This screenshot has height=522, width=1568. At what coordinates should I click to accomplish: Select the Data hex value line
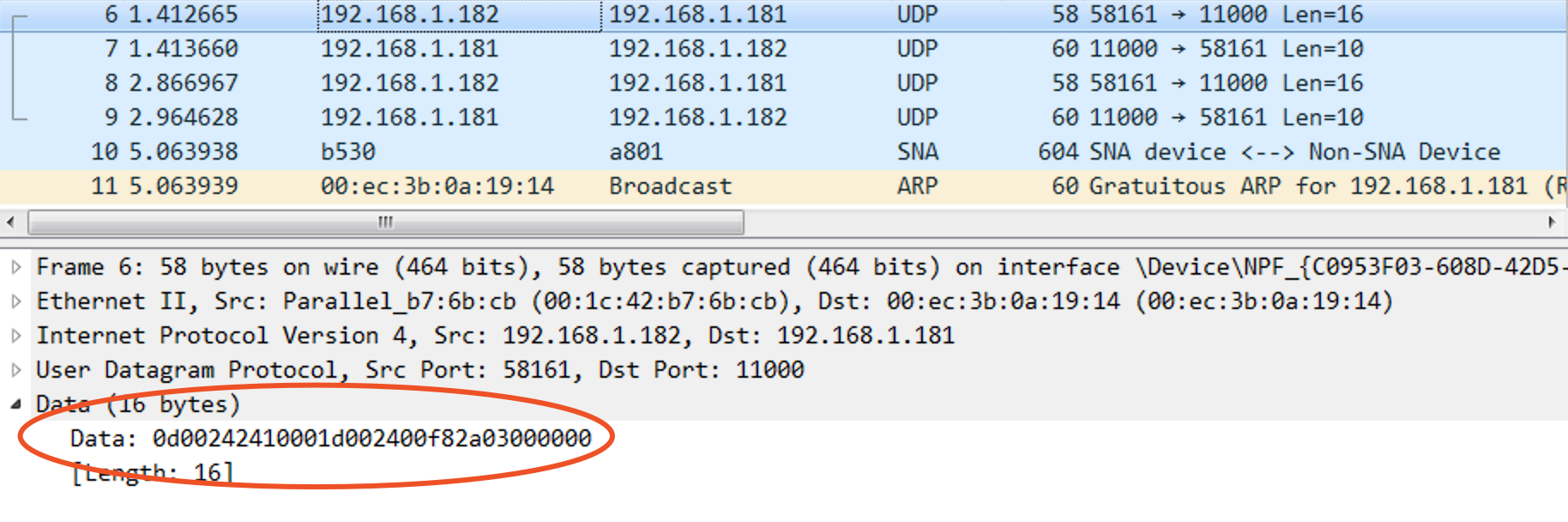click(x=331, y=439)
